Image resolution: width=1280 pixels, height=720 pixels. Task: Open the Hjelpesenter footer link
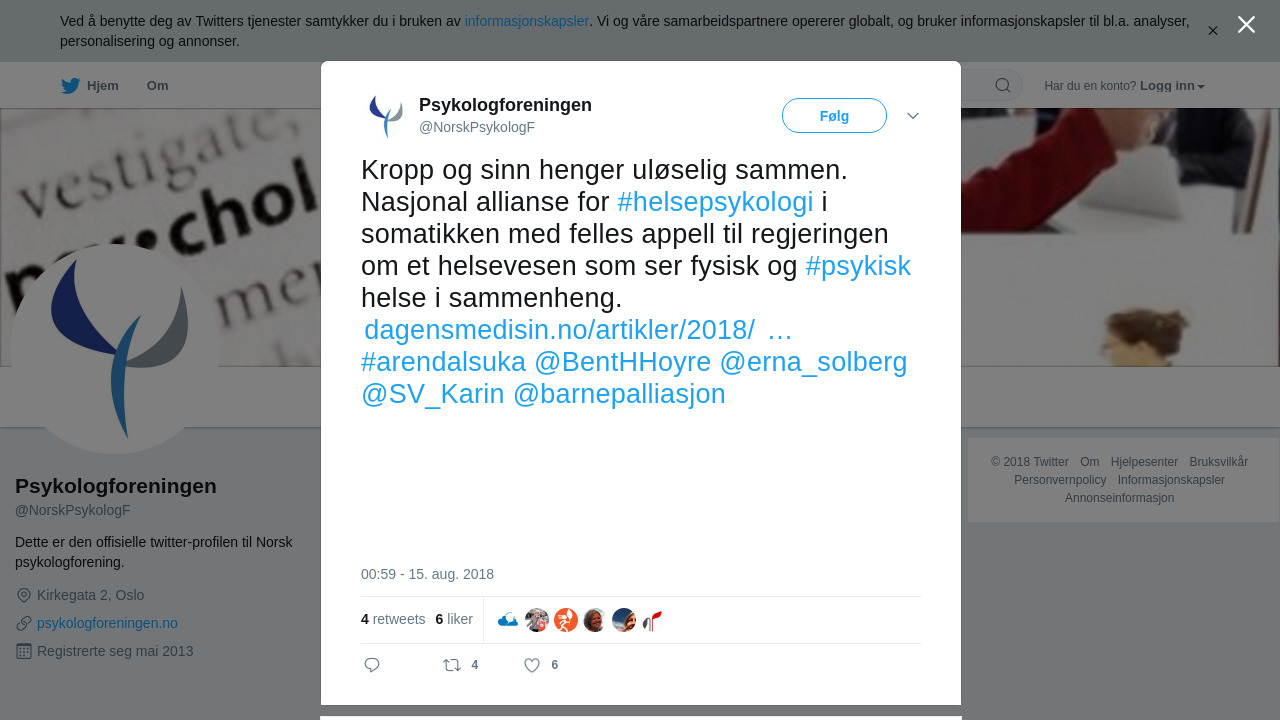pos(1144,462)
